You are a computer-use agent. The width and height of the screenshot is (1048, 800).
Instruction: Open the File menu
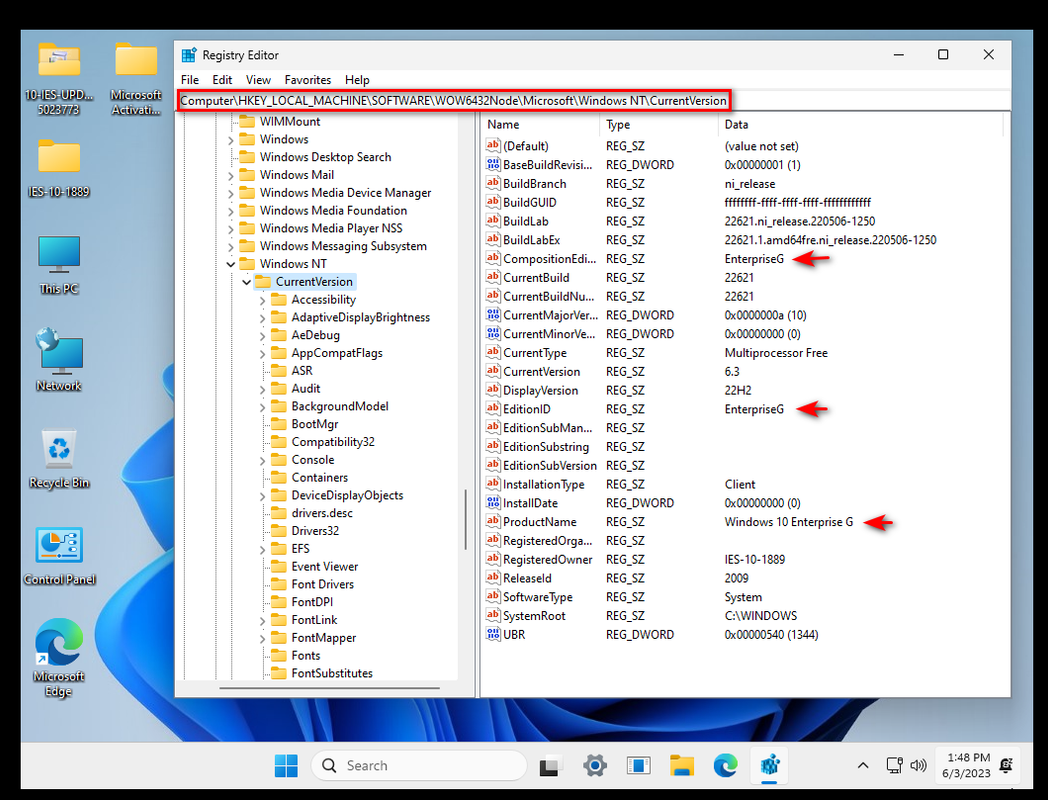[x=190, y=80]
